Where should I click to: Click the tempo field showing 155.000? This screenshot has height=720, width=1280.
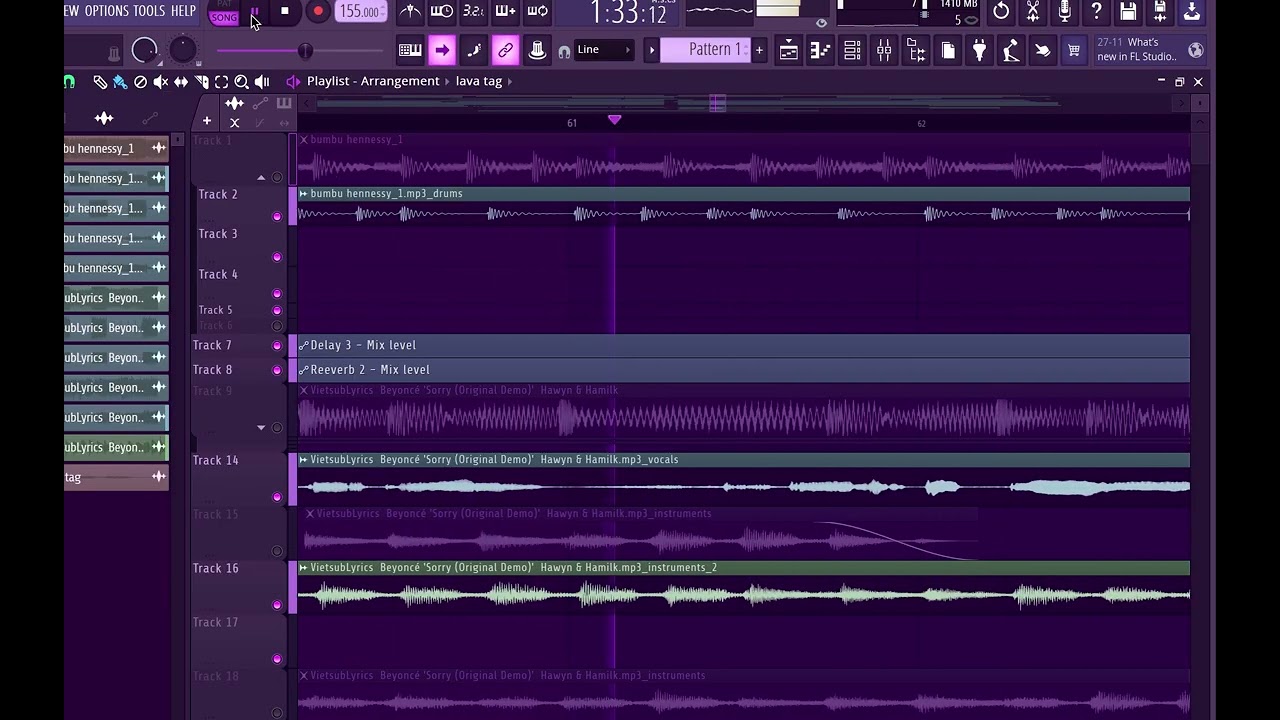coord(359,12)
